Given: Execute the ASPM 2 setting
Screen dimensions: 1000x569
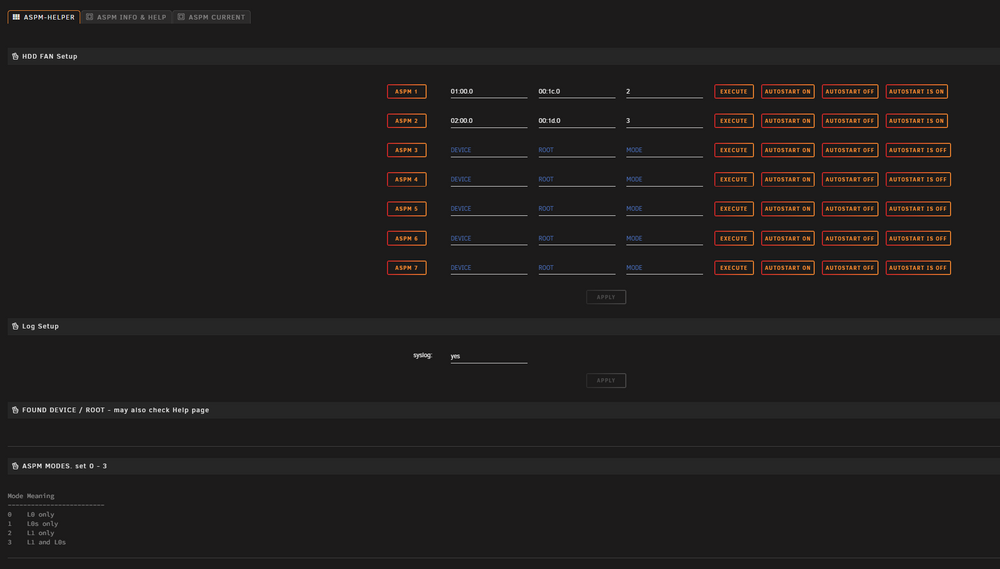Looking at the screenshot, I should tap(733, 121).
